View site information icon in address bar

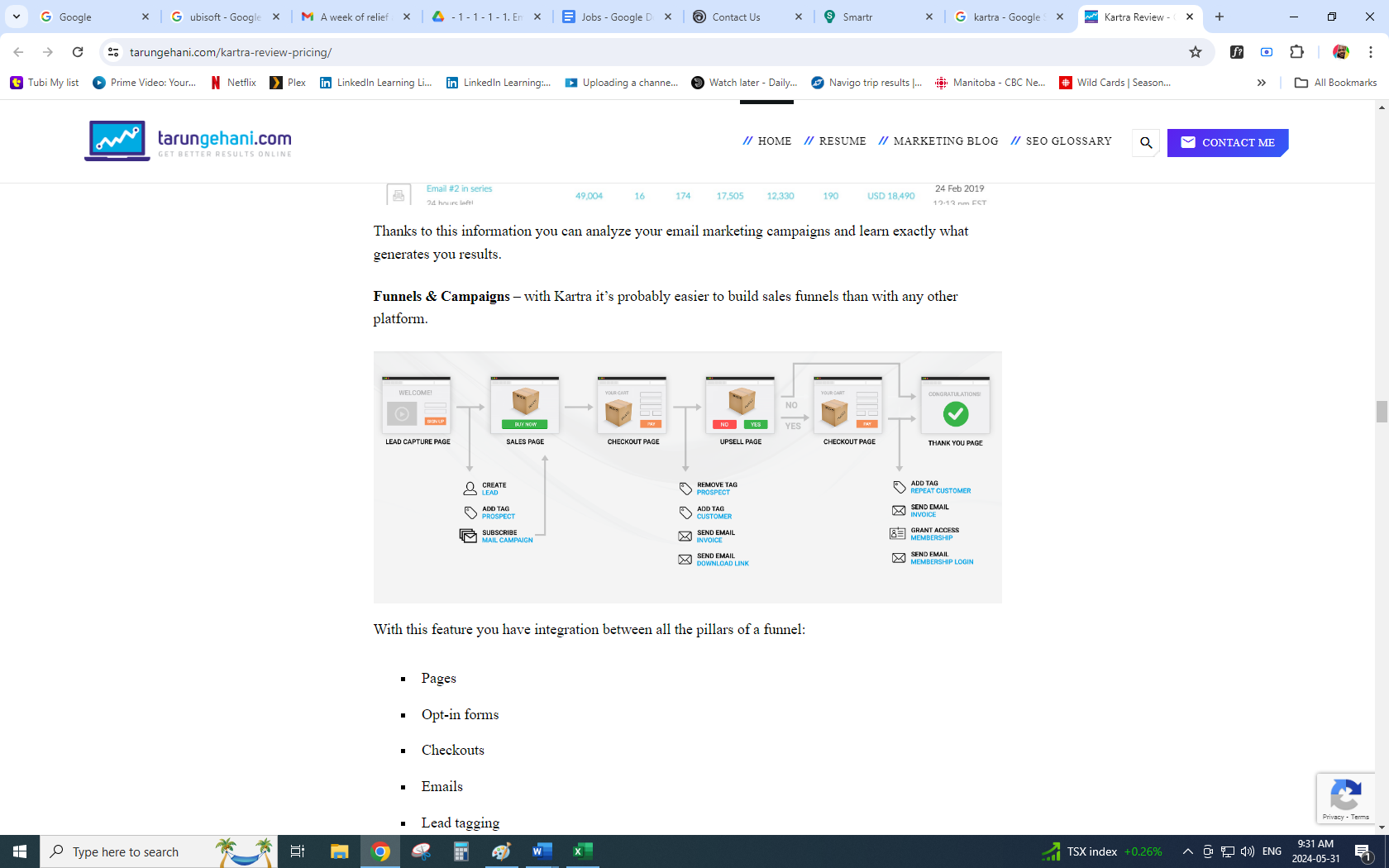pyautogui.click(x=113, y=52)
